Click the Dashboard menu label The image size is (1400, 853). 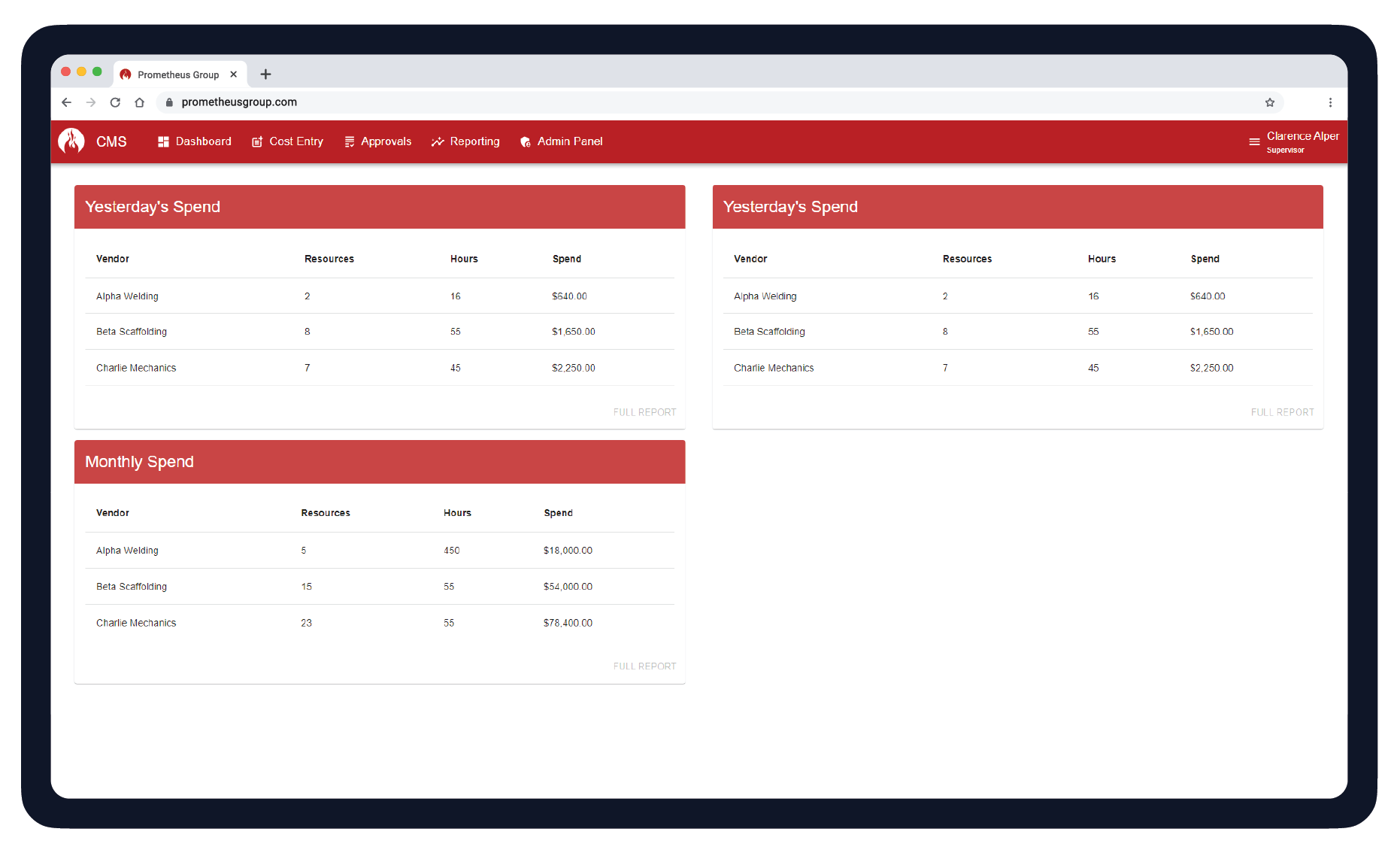tap(202, 141)
